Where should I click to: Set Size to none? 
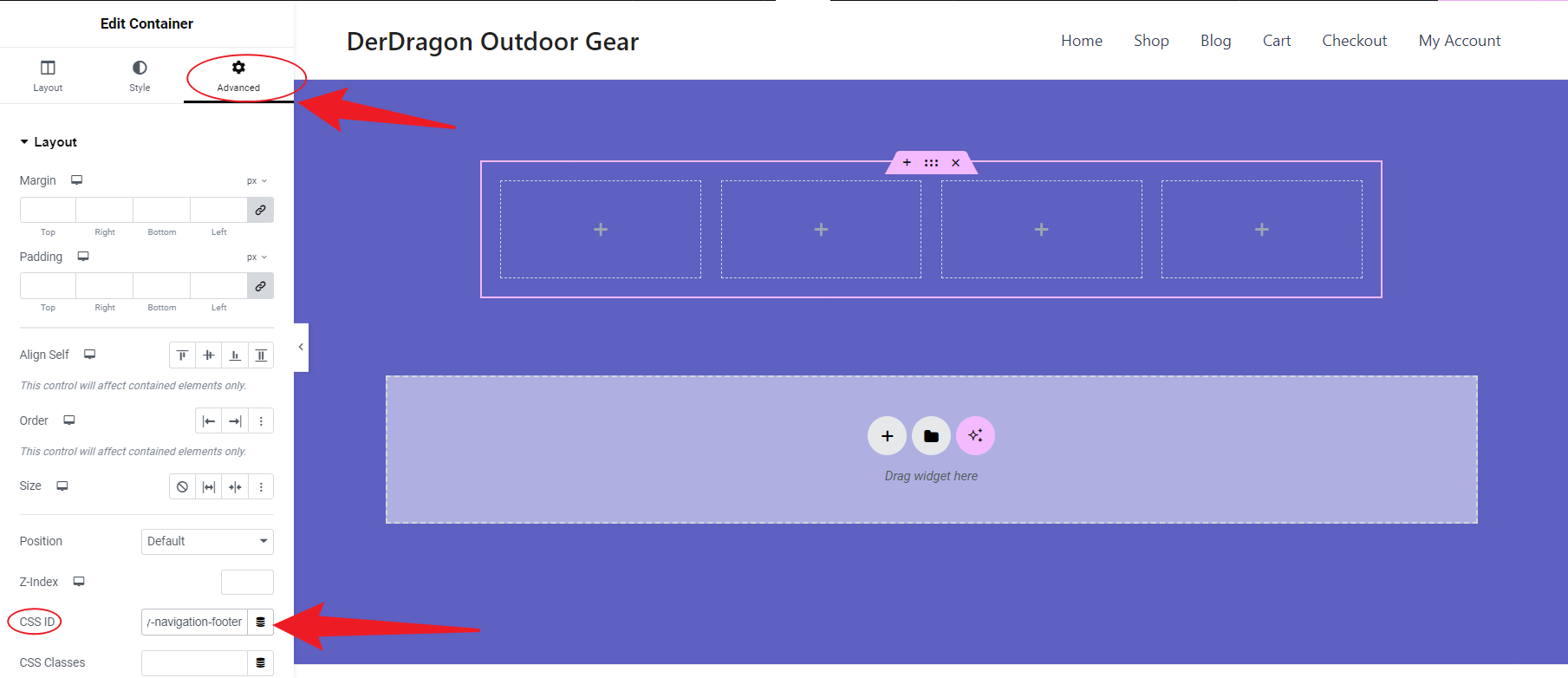click(182, 487)
